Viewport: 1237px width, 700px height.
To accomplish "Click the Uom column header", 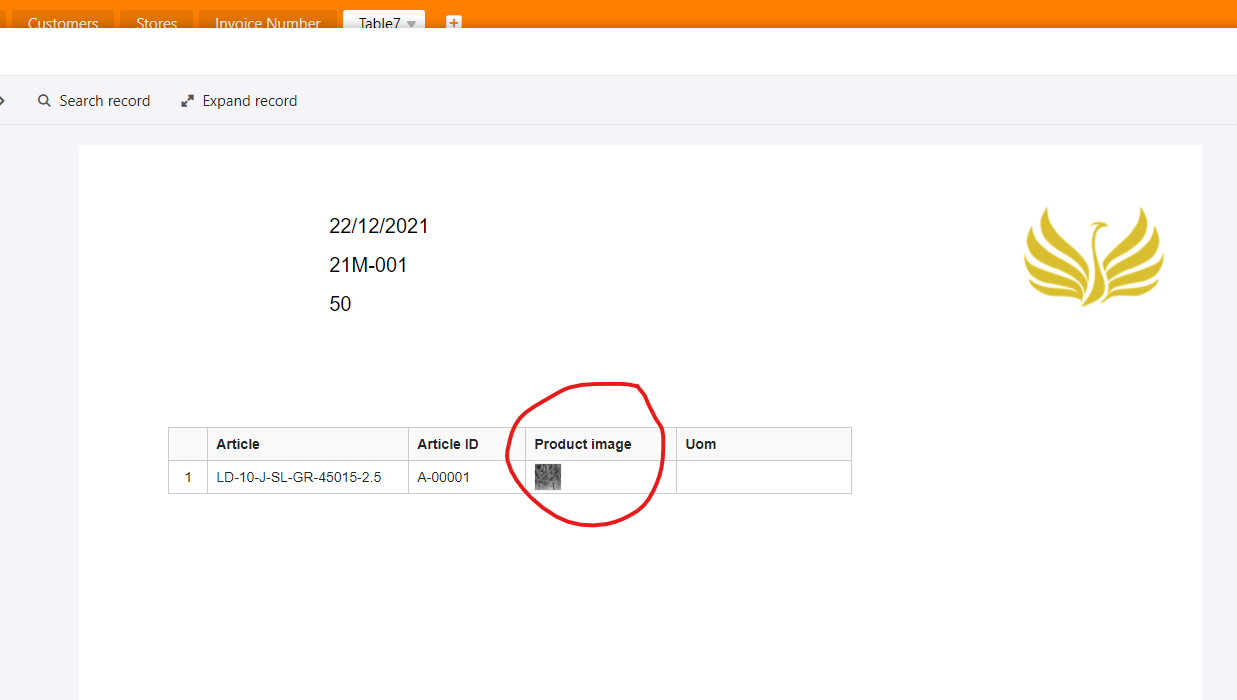I will (701, 444).
